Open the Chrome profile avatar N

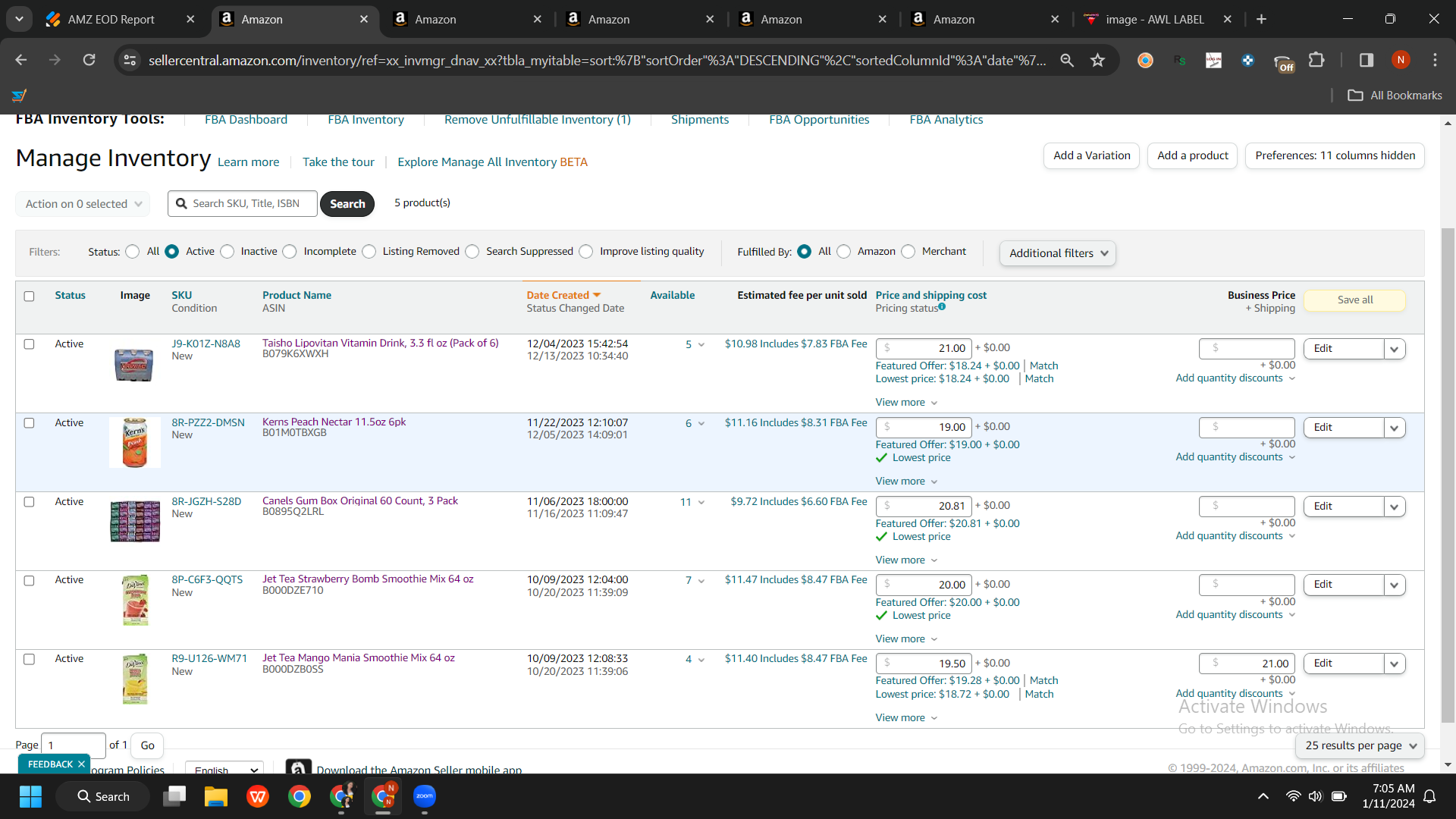click(1401, 60)
